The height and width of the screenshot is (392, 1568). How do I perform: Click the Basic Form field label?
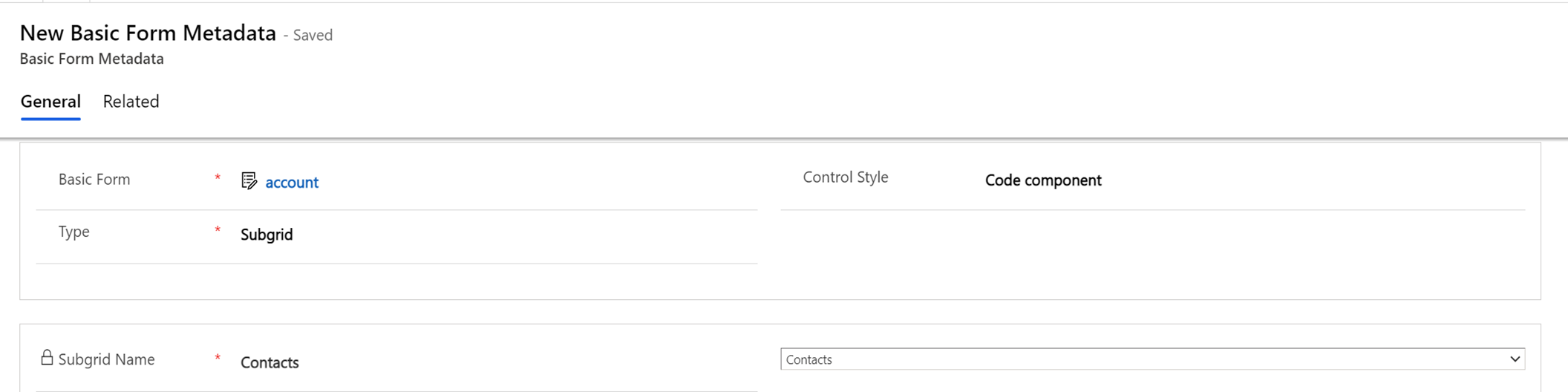tap(94, 180)
